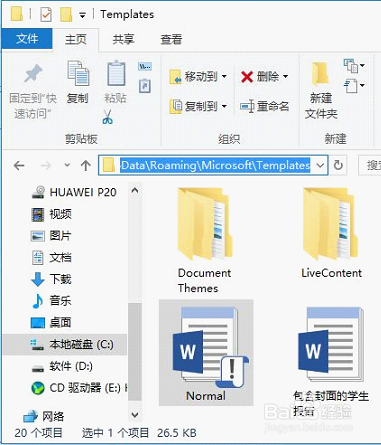Image resolution: width=381 pixels, height=445 pixels.
Task: Go up one folder level
Action: [x=86, y=165]
